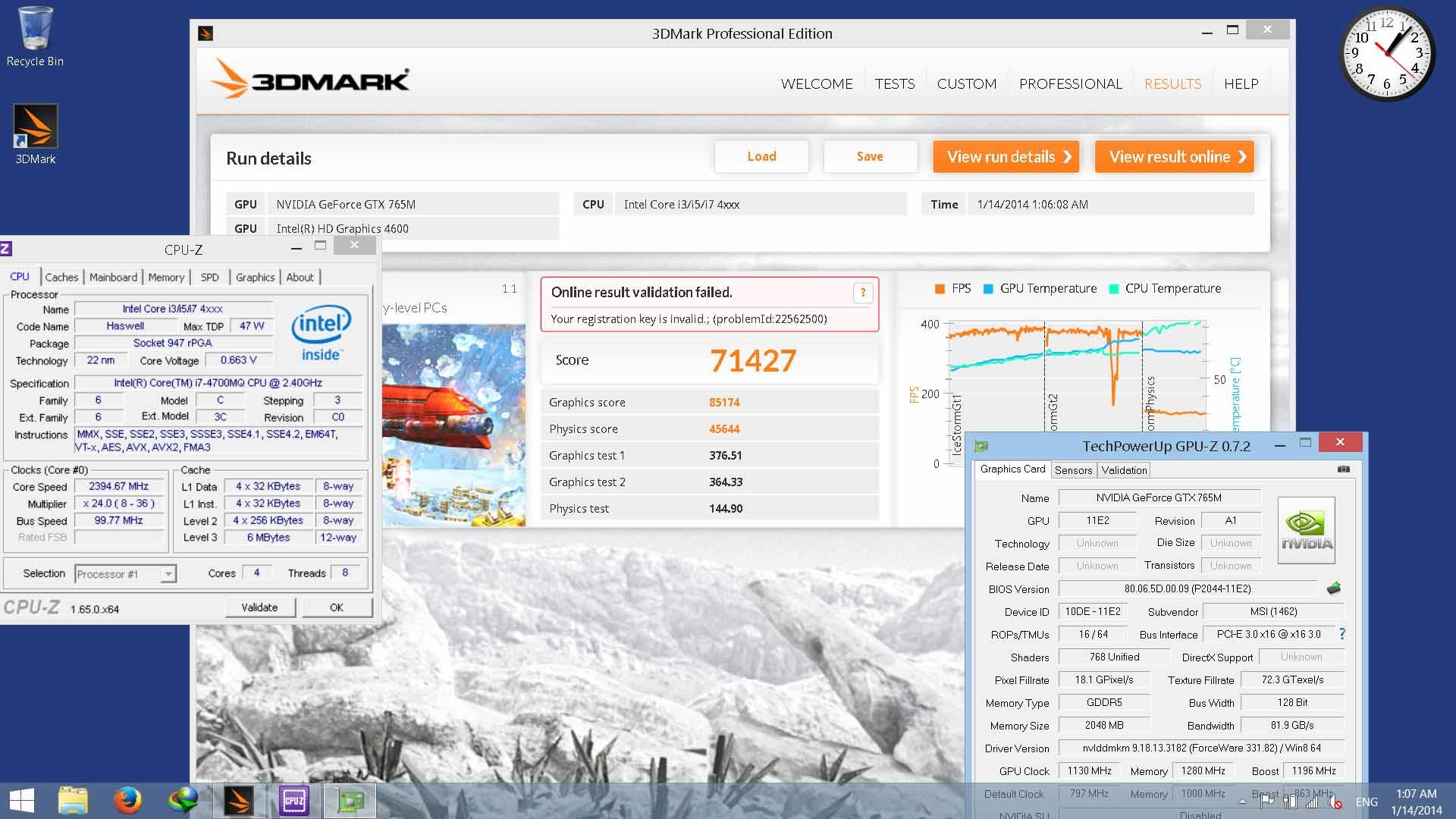Image resolution: width=1456 pixels, height=819 pixels.
Task: Click the question mark help icon on validation error
Action: (863, 293)
